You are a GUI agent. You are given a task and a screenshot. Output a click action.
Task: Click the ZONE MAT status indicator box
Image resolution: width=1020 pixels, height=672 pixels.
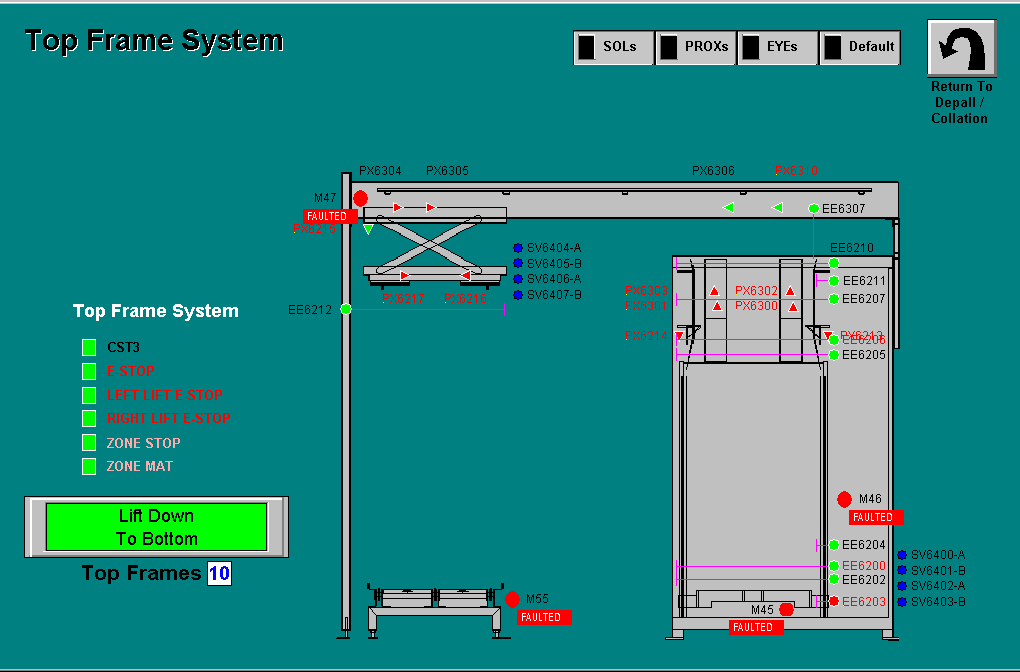tap(89, 466)
